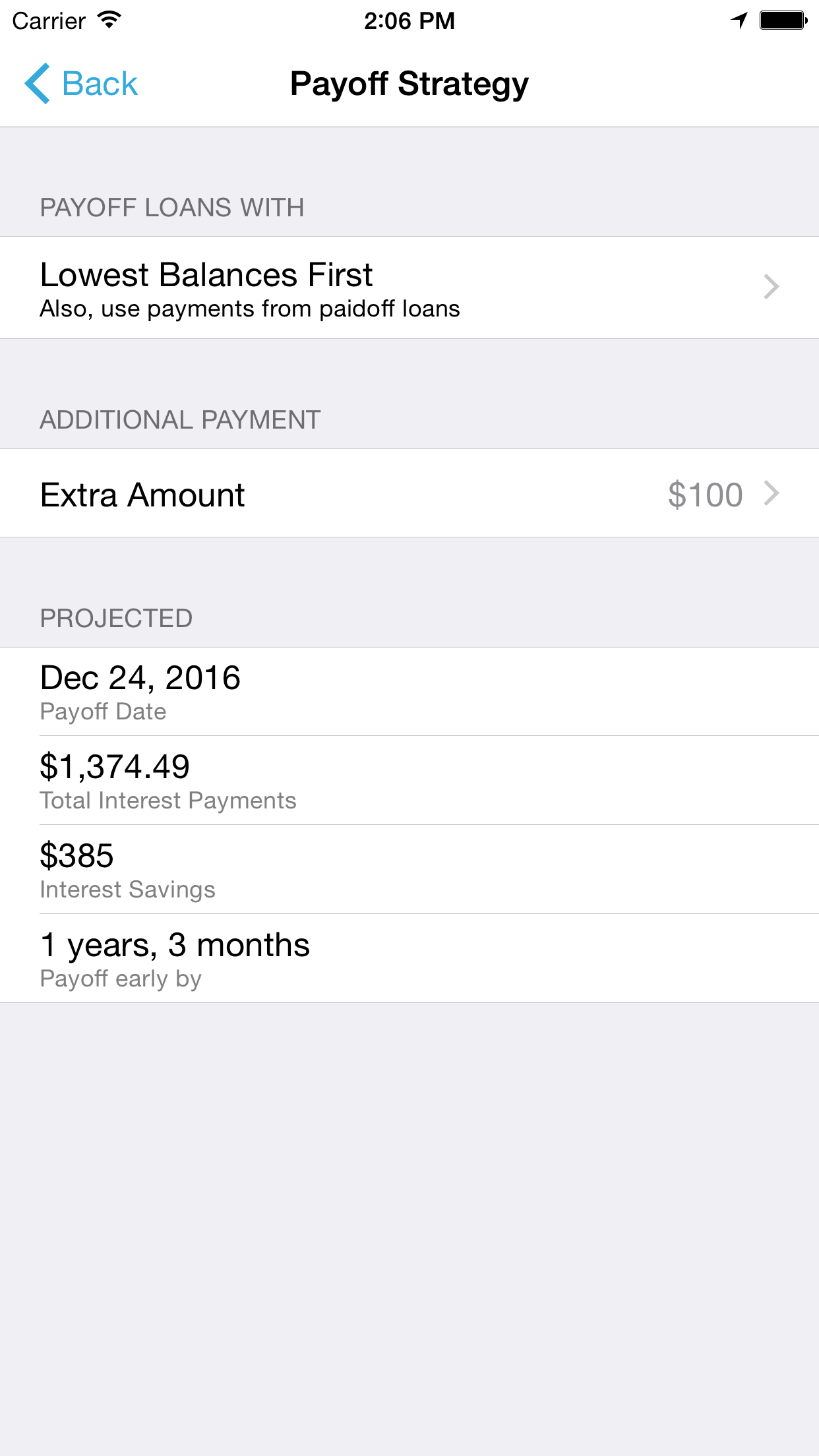819x1456 pixels.
Task: Tap the location arrow status icon
Action: click(740, 20)
